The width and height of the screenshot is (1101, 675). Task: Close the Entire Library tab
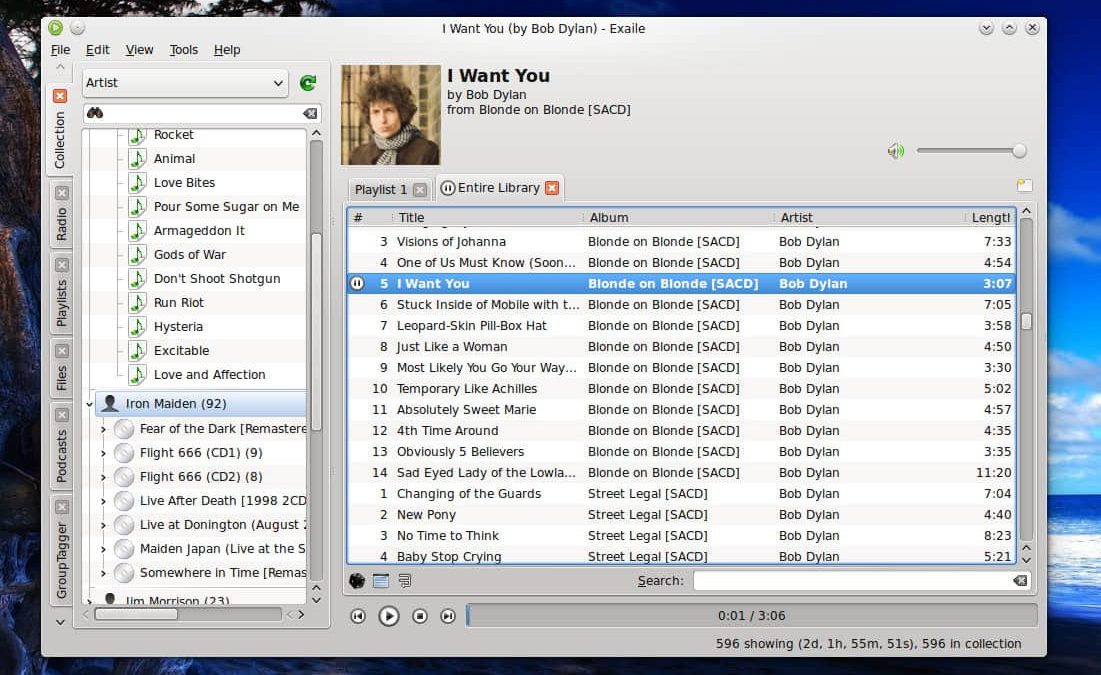(553, 188)
